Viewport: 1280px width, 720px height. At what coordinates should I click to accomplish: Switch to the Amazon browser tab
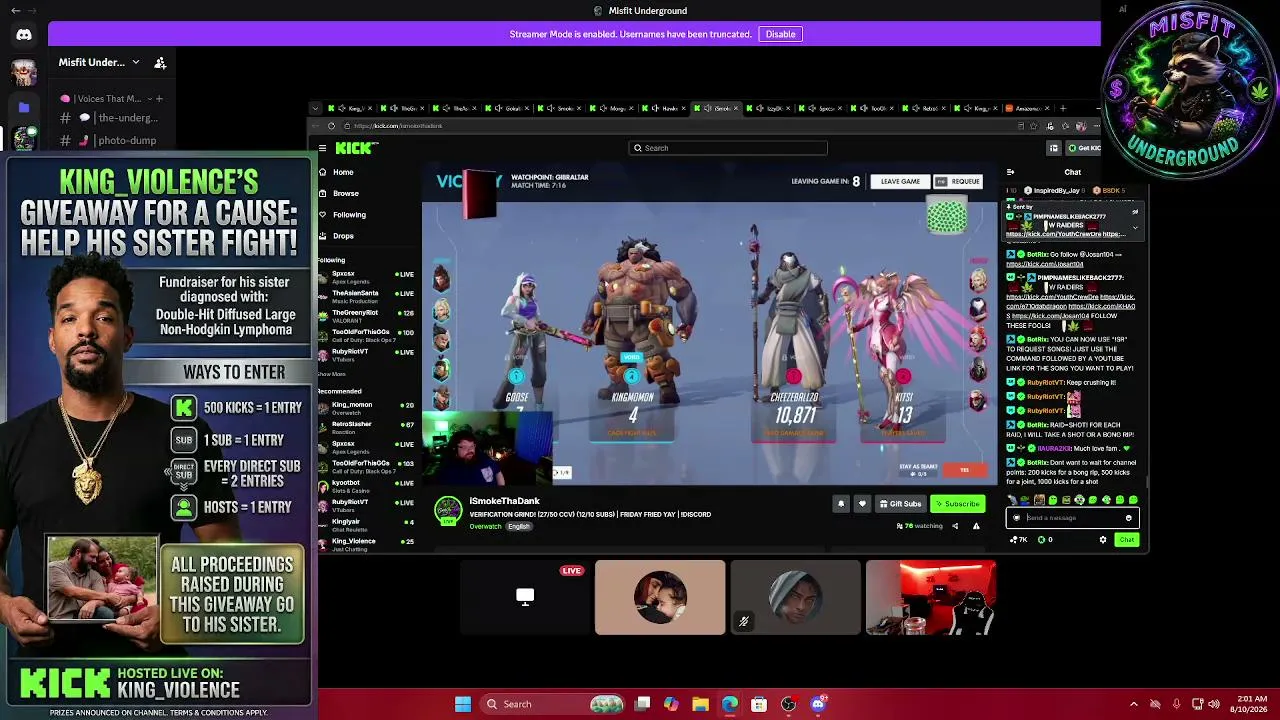(1025, 108)
